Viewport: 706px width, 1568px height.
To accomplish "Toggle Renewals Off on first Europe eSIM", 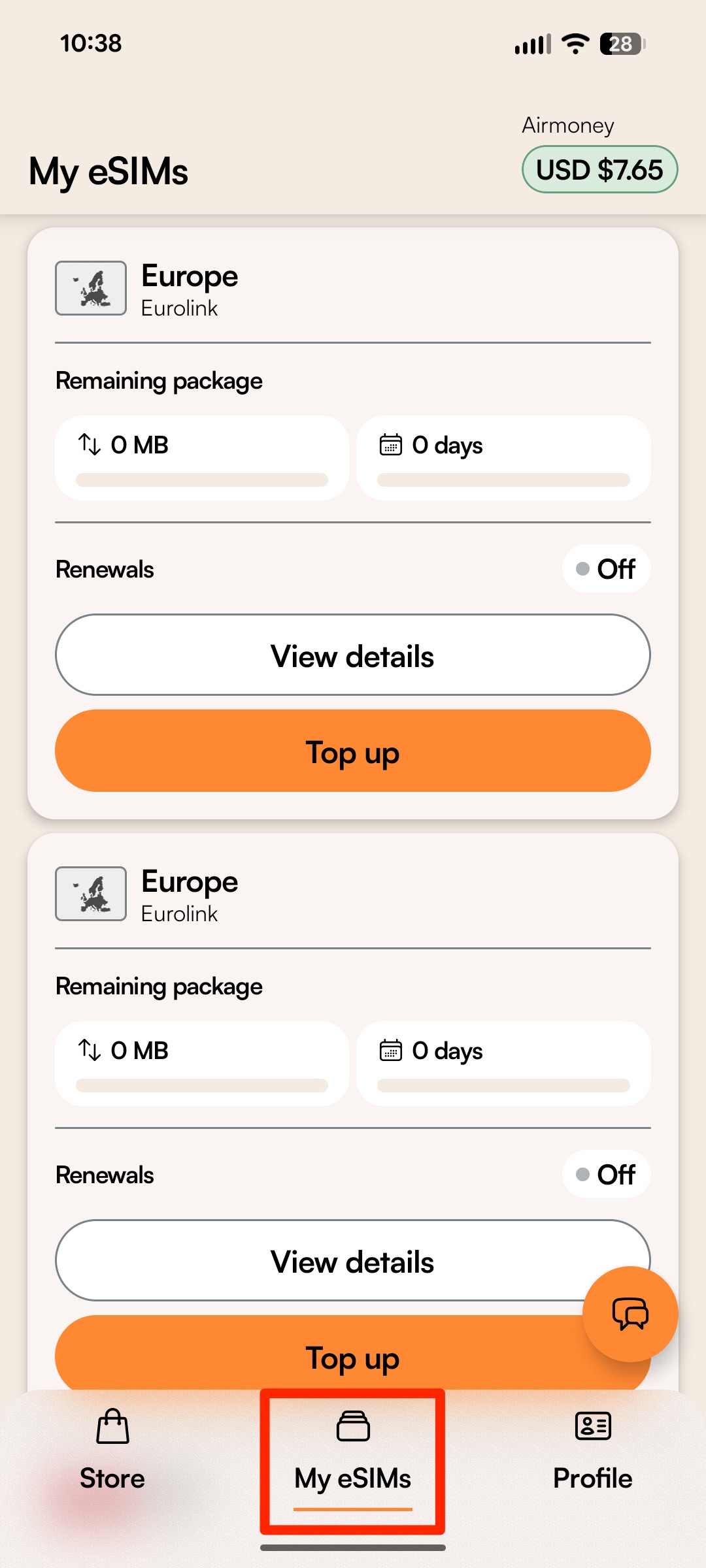I will pos(606,569).
